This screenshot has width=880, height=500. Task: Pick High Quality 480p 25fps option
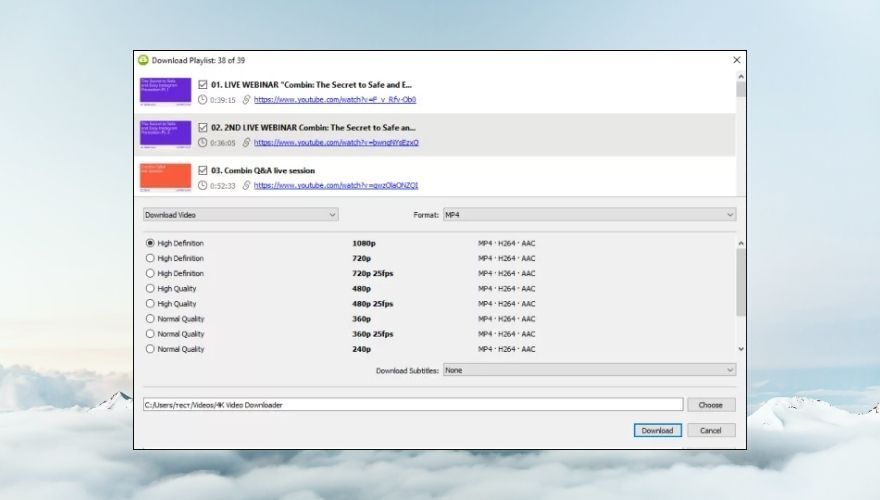pos(150,304)
